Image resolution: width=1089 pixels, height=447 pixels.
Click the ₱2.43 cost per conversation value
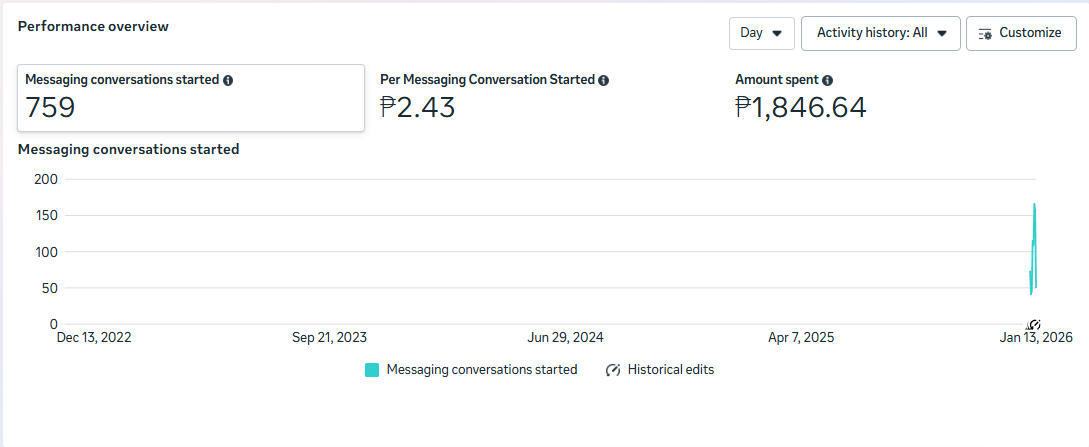coord(417,107)
